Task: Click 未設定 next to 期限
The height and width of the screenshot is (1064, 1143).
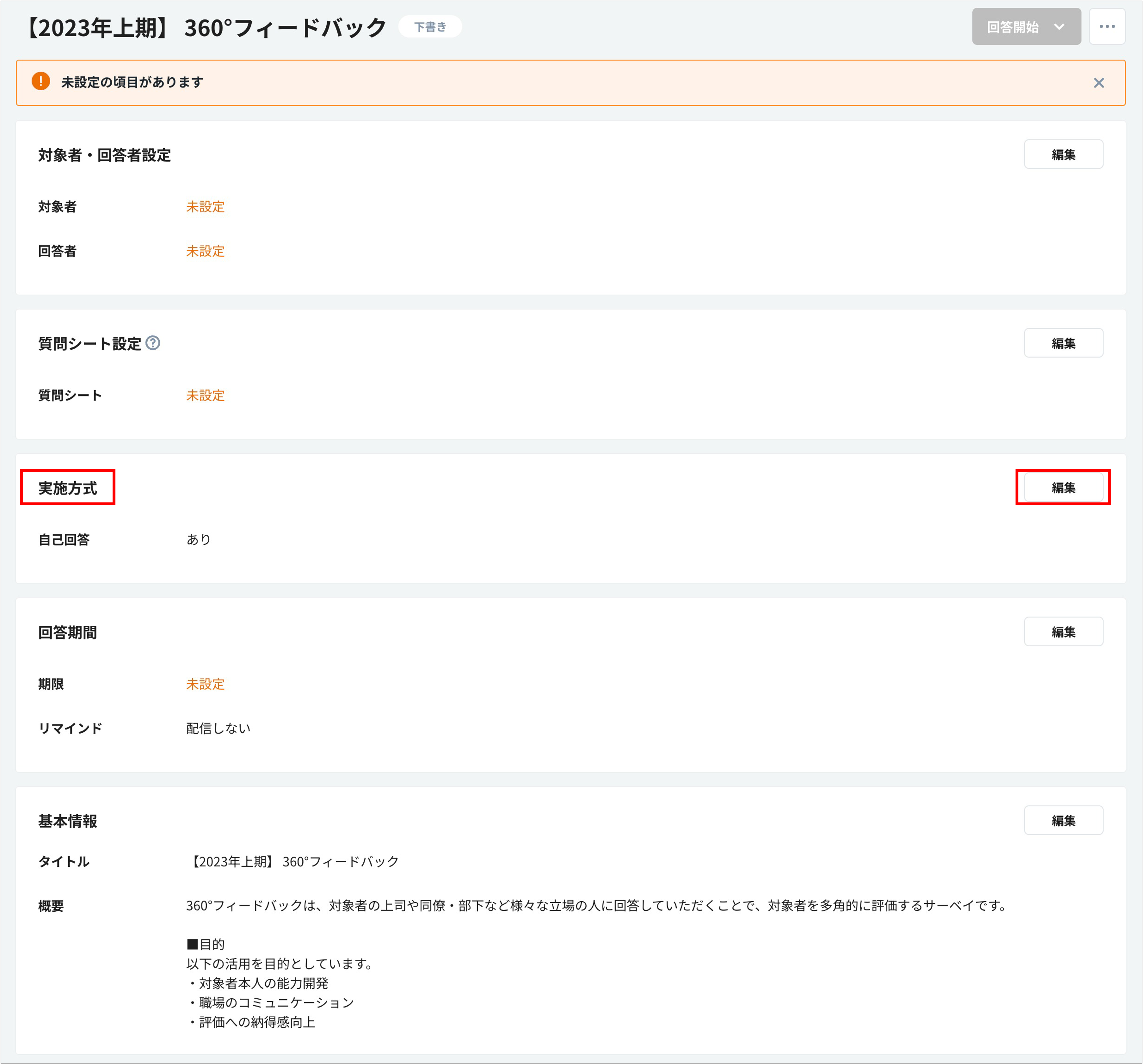Action: tap(205, 684)
